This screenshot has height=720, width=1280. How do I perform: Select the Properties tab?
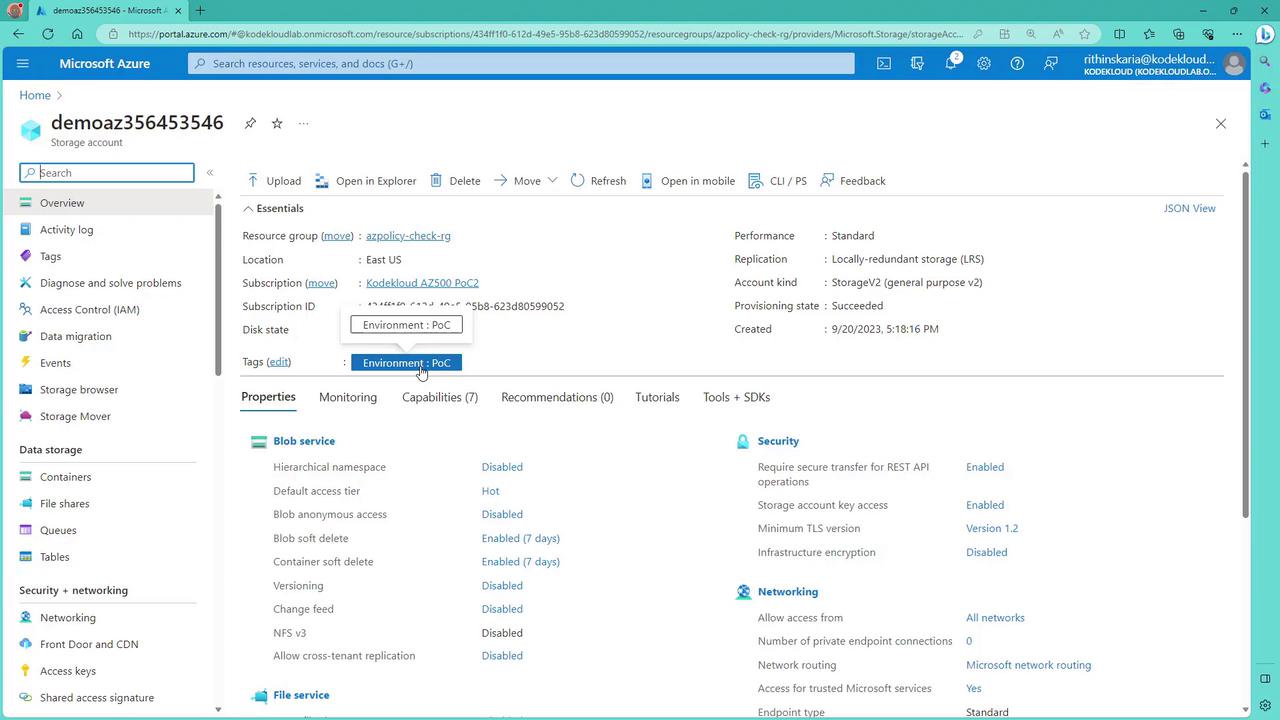tap(268, 398)
